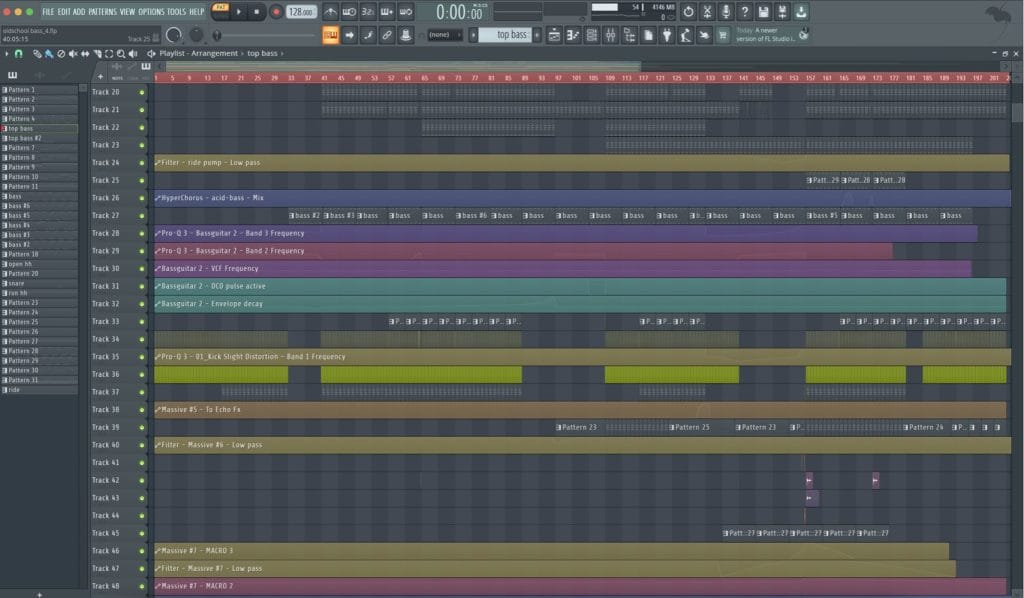Select the playlist delete tool
This screenshot has height=598, width=1024.
[61, 54]
